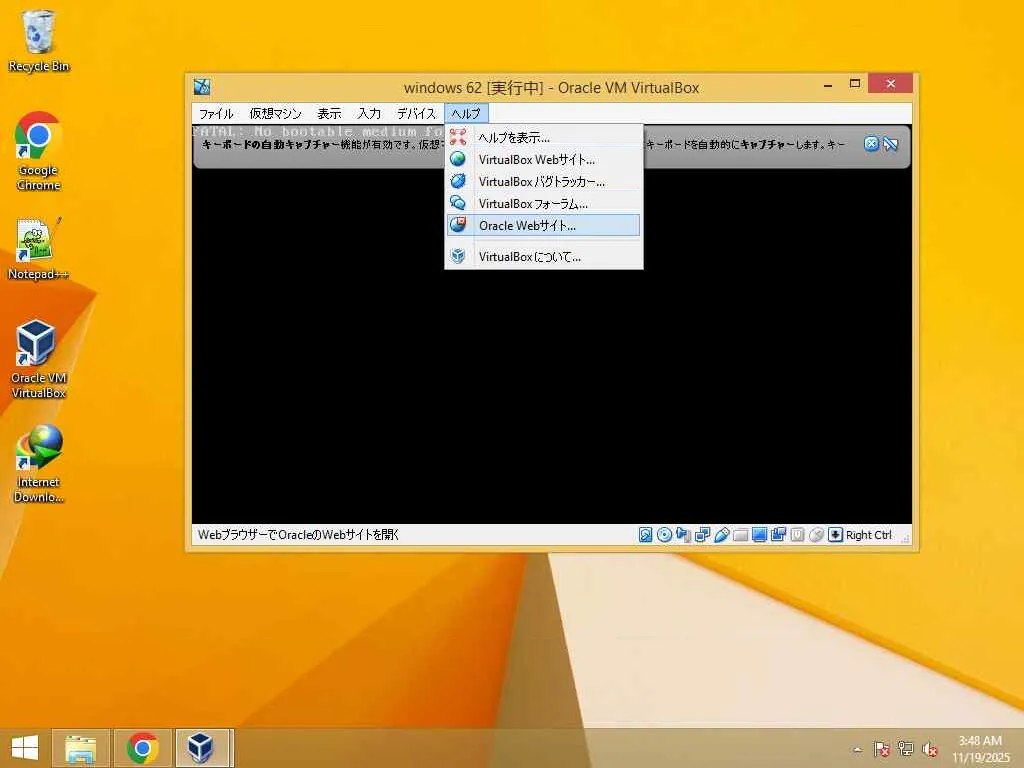Click the gray V virtualization features indicator
This screenshot has width=1024, height=768.
797,535
